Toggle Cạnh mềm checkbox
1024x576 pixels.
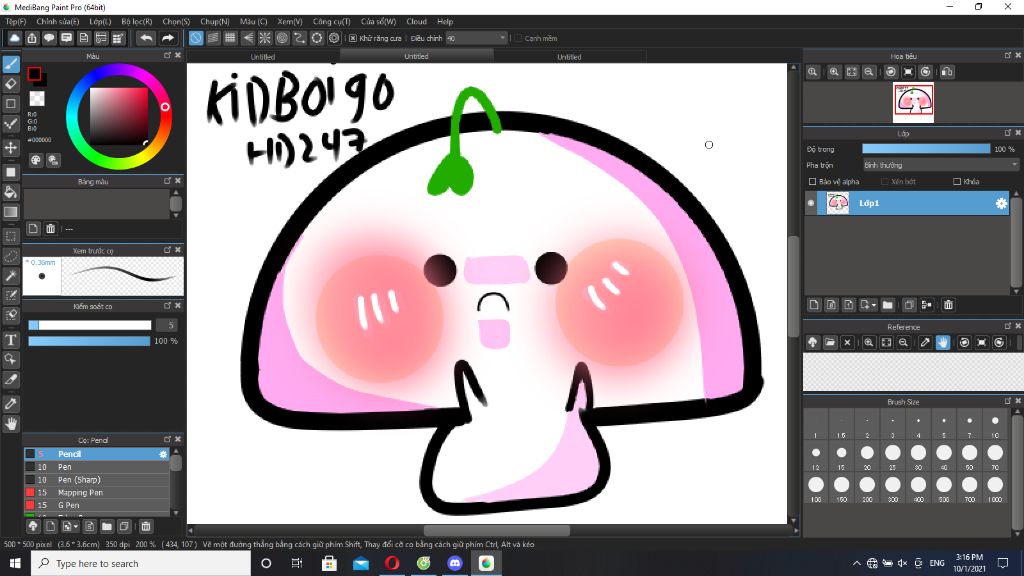pyautogui.click(x=518, y=39)
